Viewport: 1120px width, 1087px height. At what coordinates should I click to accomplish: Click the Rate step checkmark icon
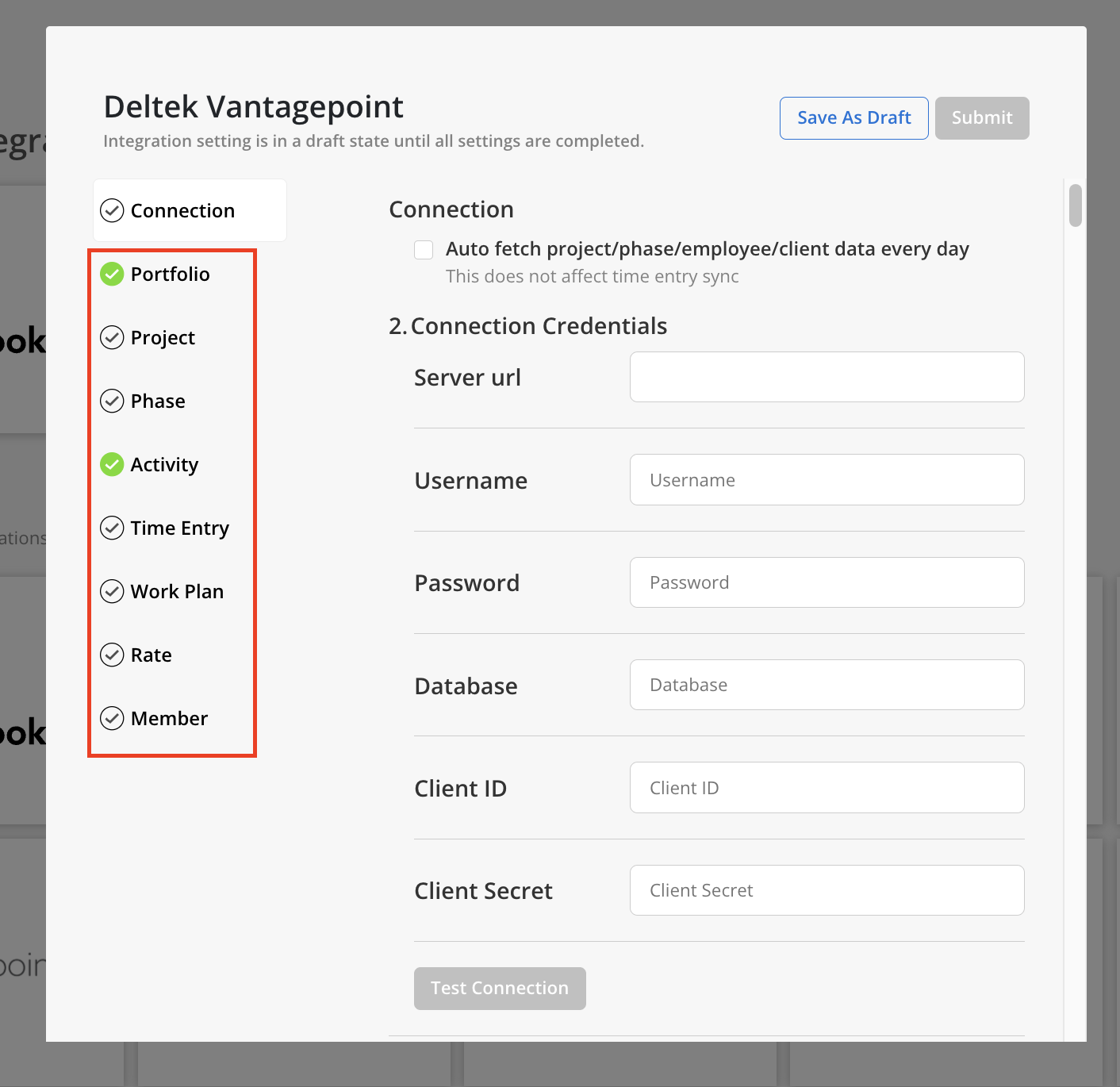(x=112, y=655)
